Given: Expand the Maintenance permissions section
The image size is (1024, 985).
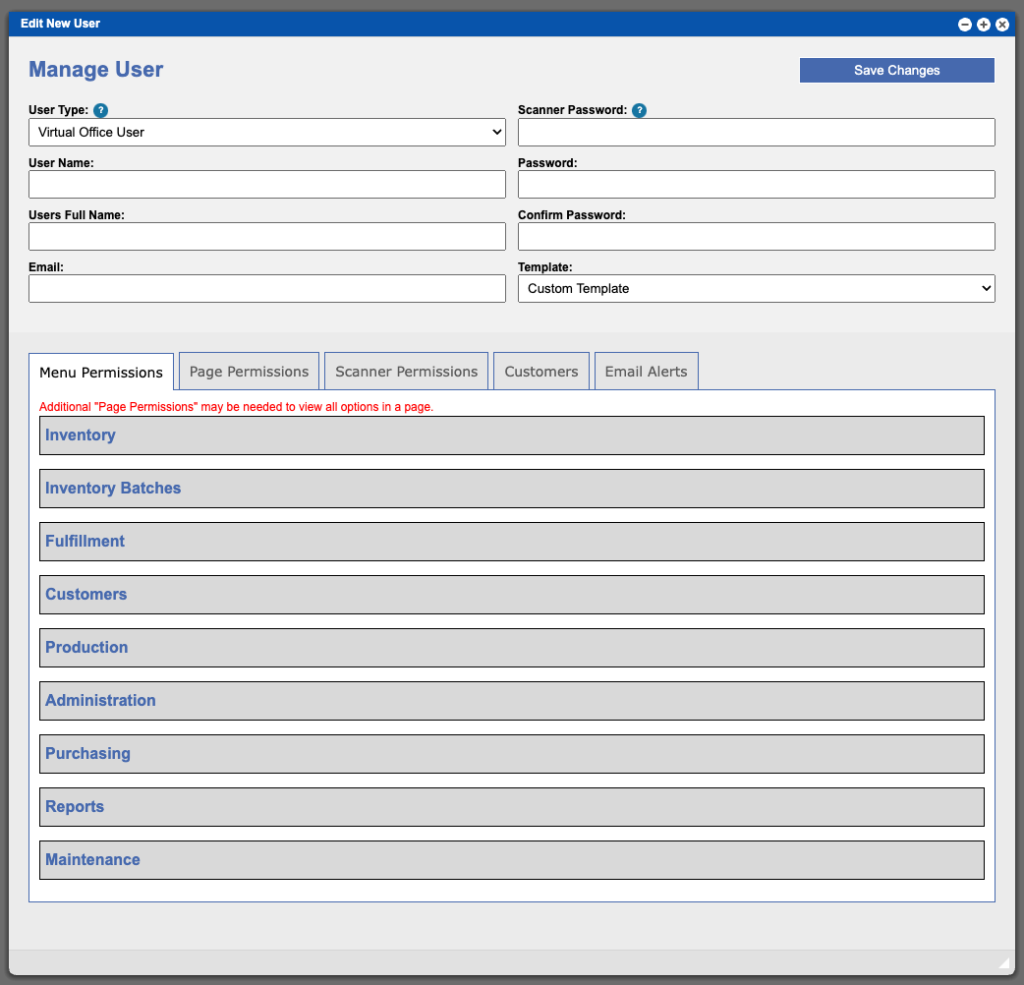Looking at the screenshot, I should tap(511, 859).
